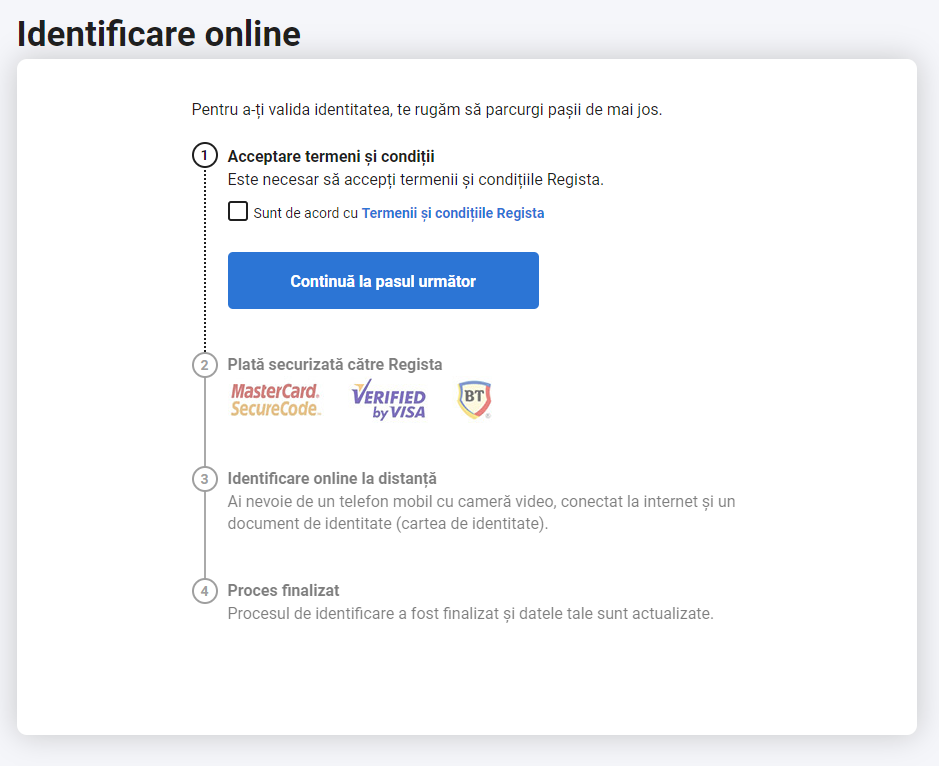Click the Proces finalizat heading
Viewport: 939px width, 766px height.
point(283,591)
